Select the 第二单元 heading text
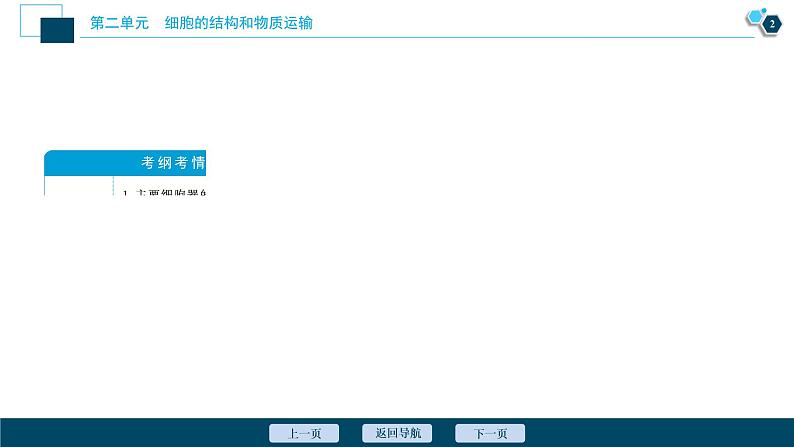794x447 pixels. [x=120, y=22]
